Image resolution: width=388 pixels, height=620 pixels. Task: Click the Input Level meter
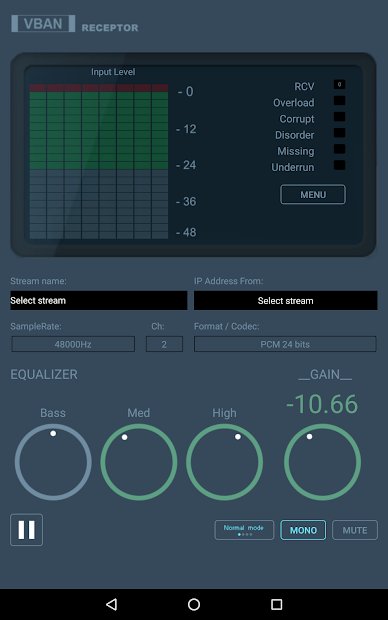point(99,161)
